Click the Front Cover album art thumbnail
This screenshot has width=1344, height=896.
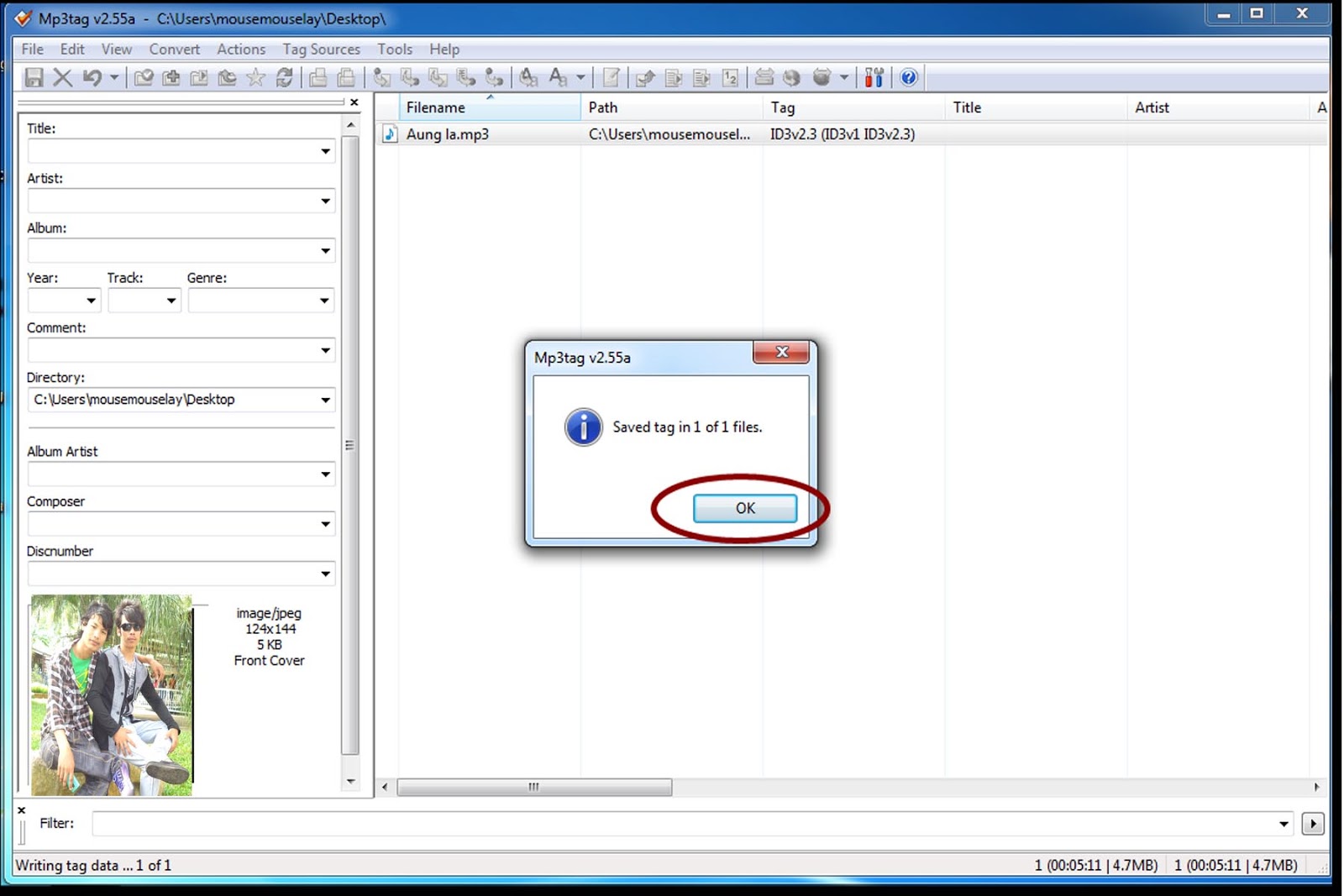click(112, 695)
